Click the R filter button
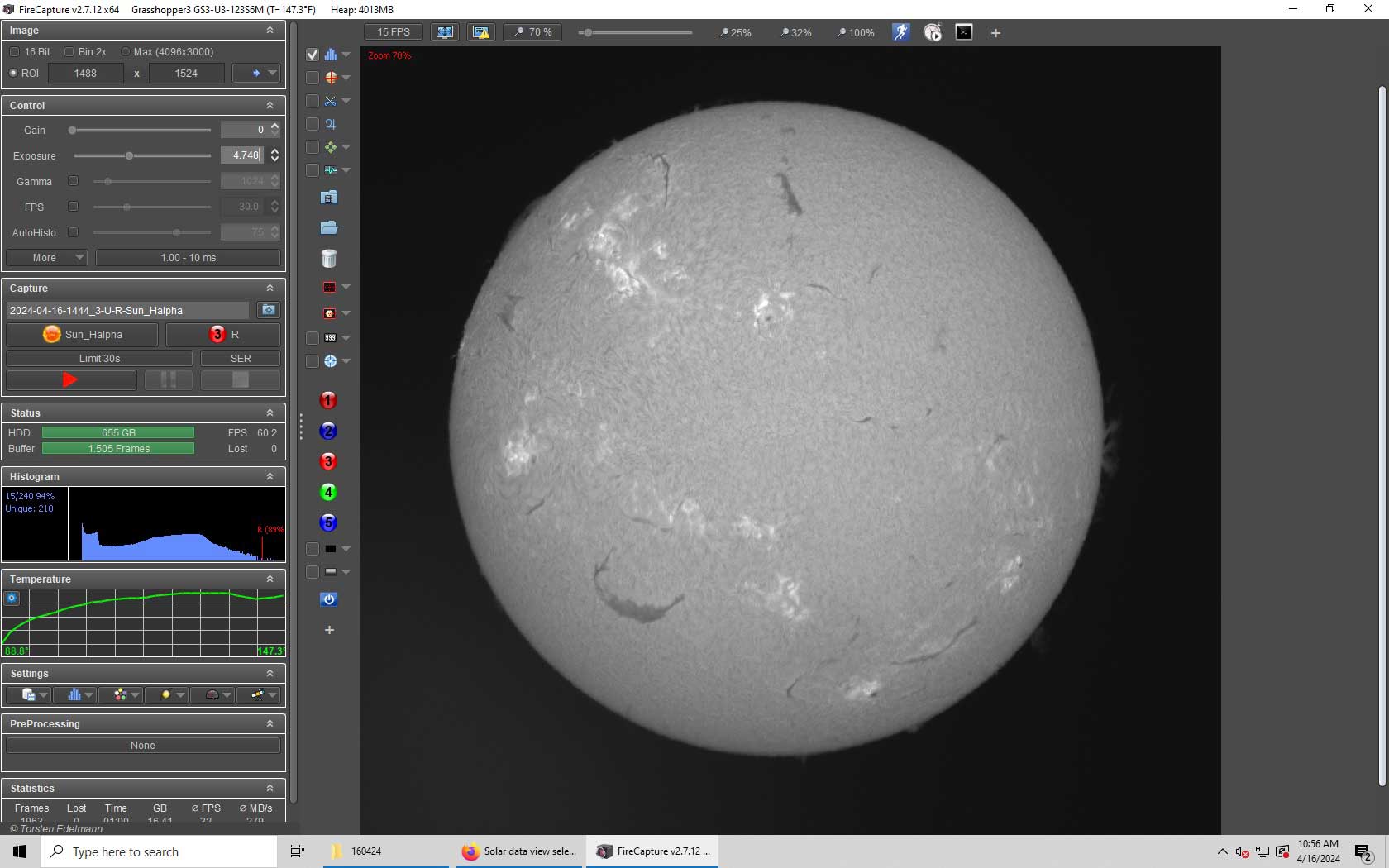The width and height of the screenshot is (1389, 868). [223, 335]
